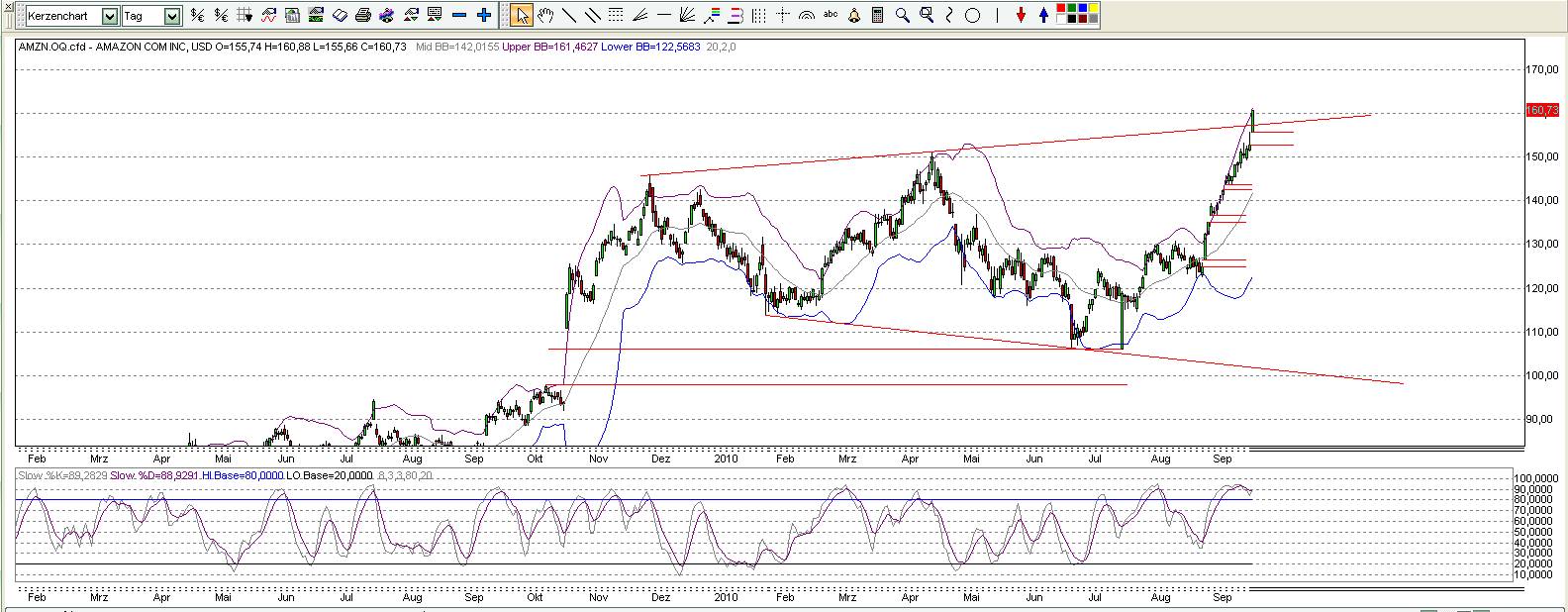Select the hand pan tool

pos(545,15)
